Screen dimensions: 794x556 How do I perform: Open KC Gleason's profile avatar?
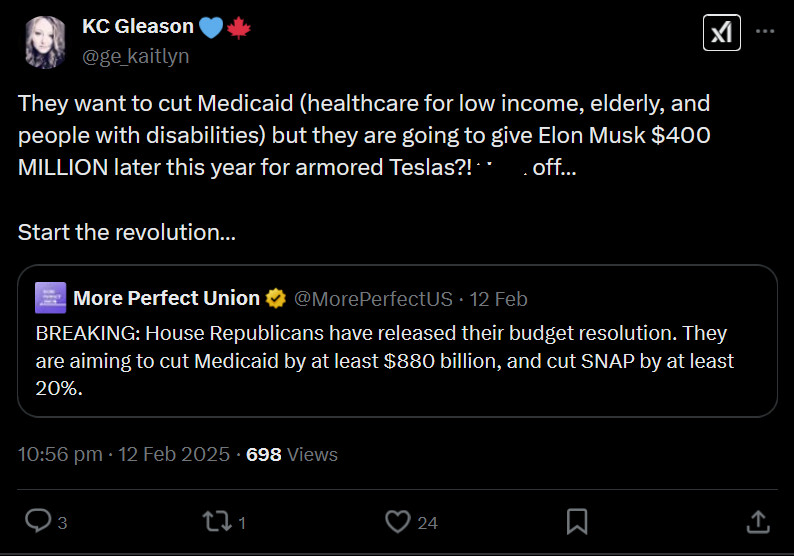(x=46, y=40)
